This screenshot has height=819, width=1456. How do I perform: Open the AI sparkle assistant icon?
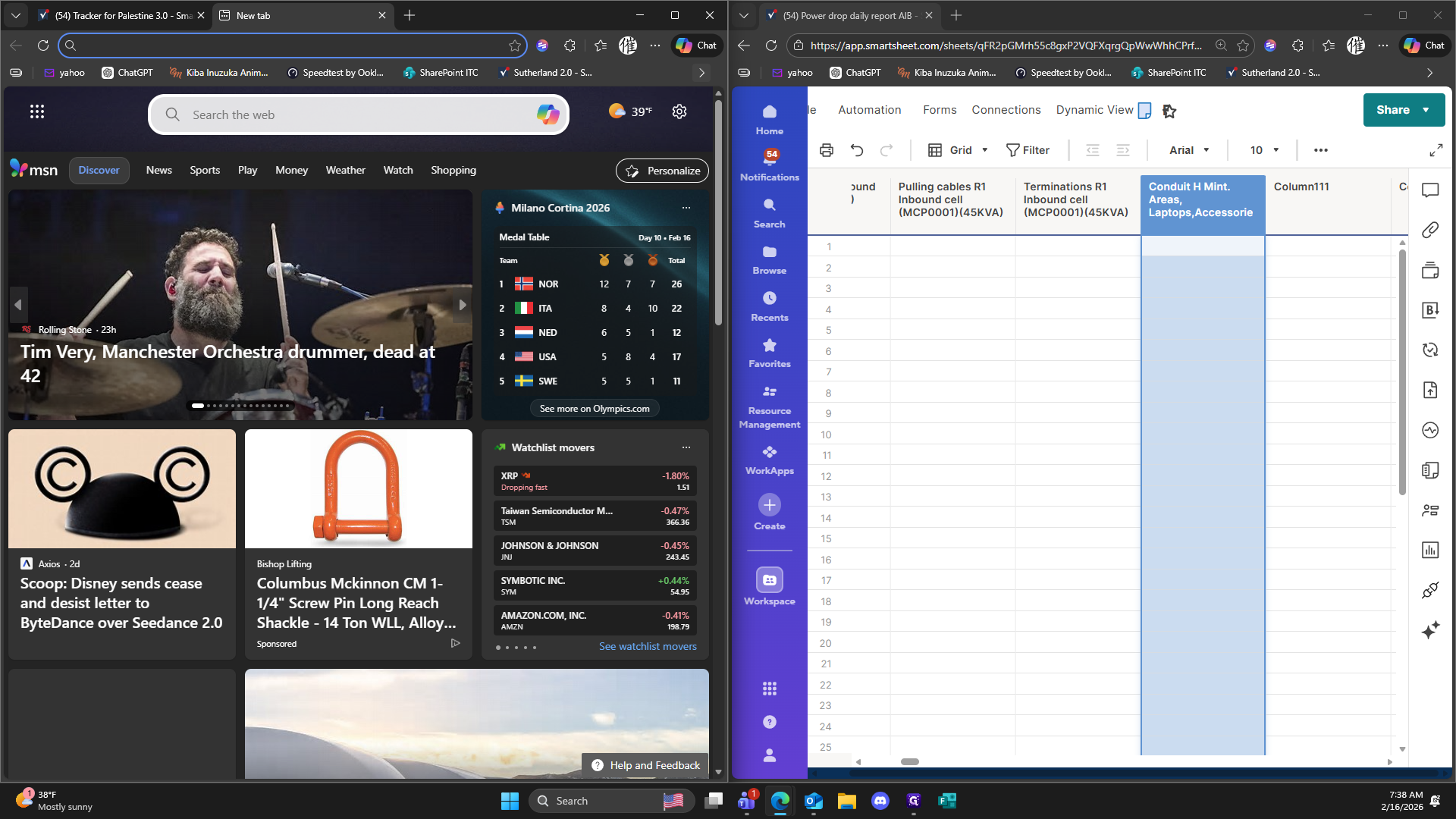tap(1430, 630)
